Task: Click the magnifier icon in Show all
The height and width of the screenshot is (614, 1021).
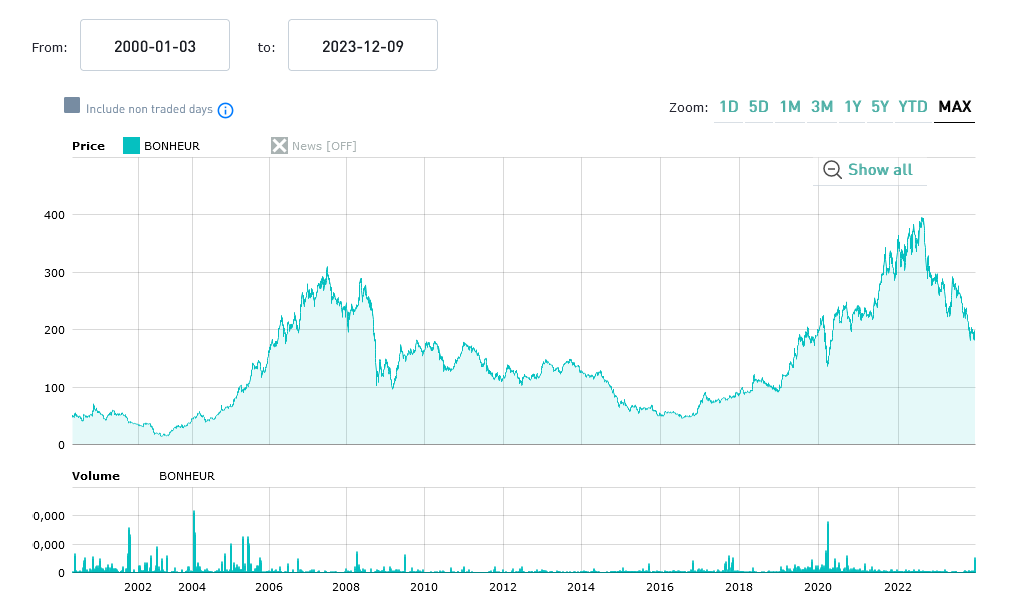Action: (x=832, y=170)
